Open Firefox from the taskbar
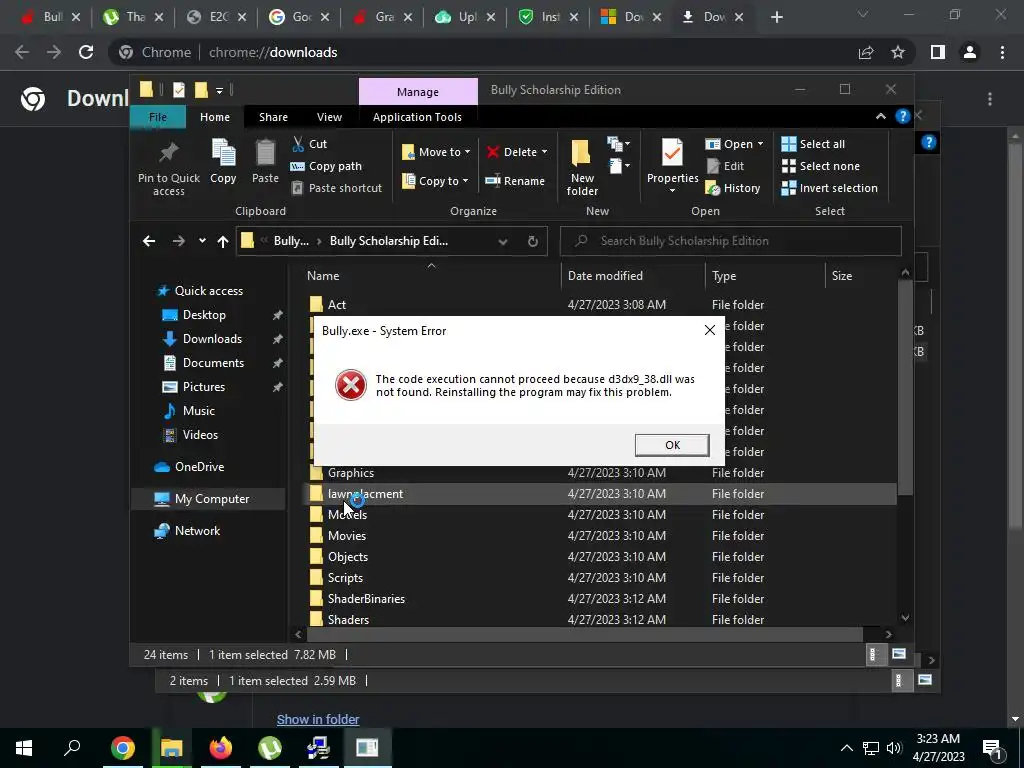The image size is (1024, 768). pos(221,748)
